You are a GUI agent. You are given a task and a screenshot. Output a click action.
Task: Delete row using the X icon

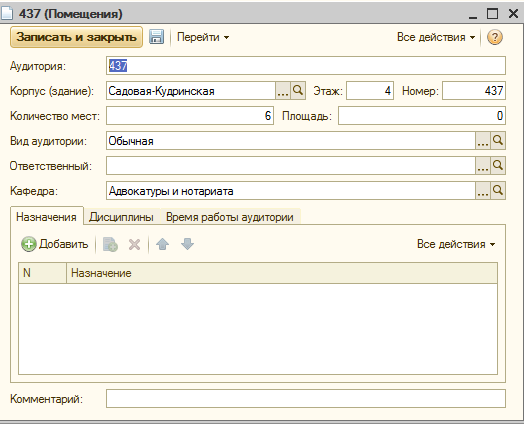(134, 244)
